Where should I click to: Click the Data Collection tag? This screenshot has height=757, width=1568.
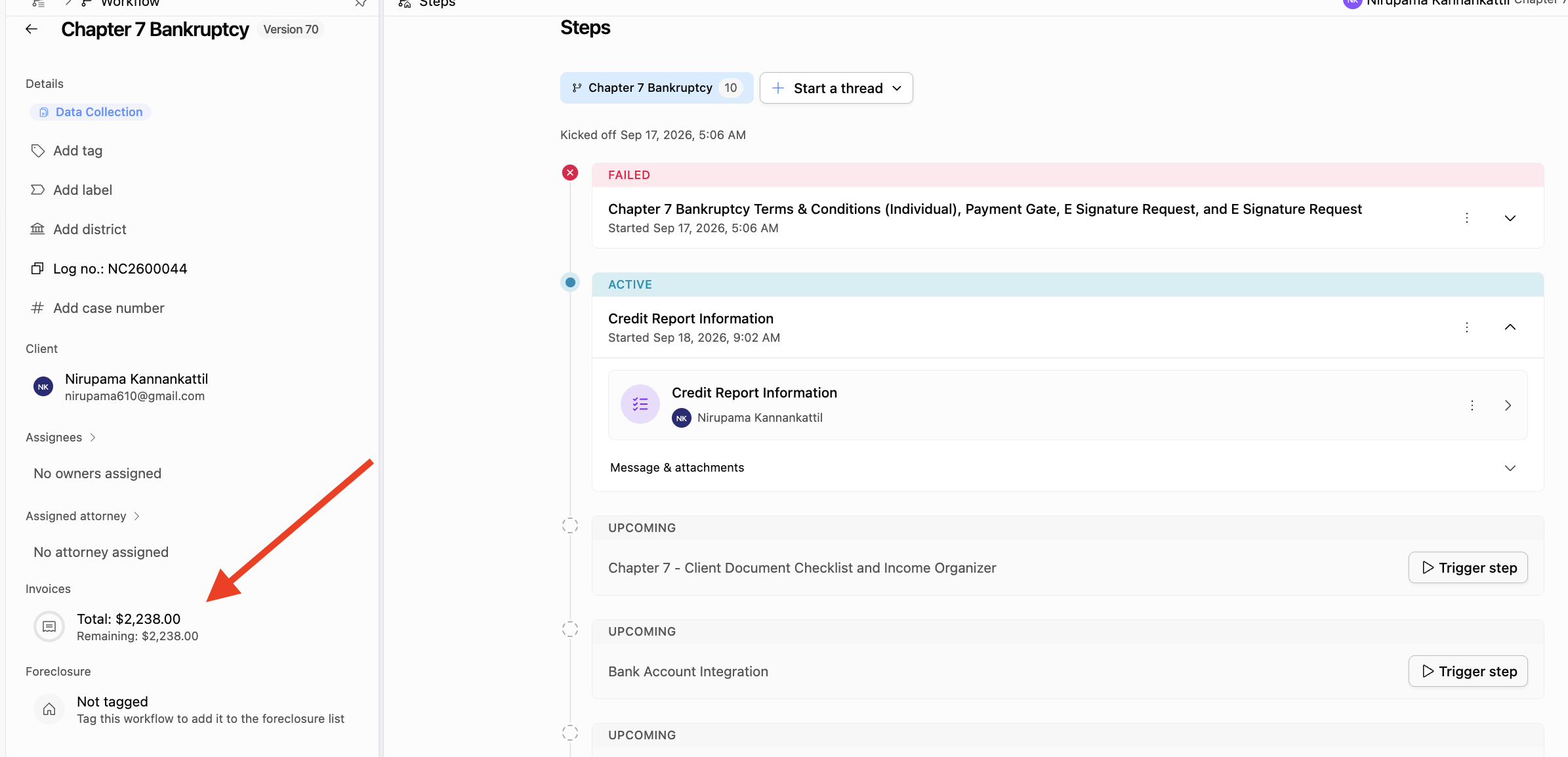tap(91, 112)
